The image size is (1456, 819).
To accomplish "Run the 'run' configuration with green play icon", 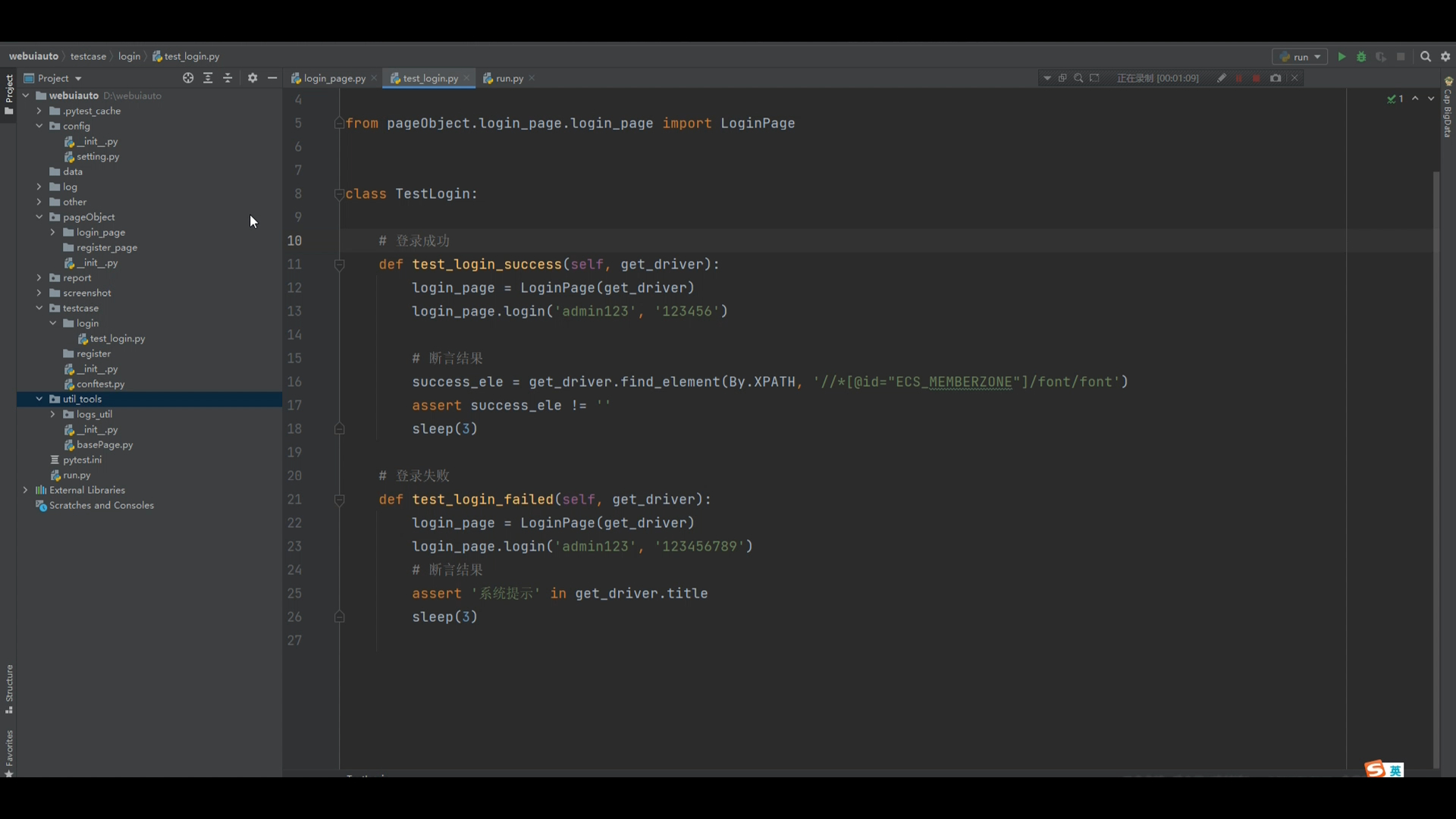I will tap(1341, 57).
